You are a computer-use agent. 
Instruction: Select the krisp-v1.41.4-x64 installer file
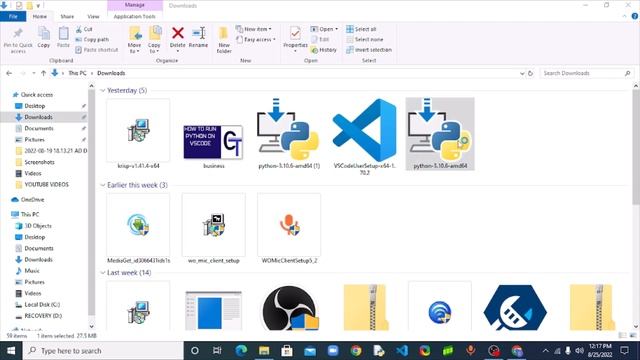coord(138,134)
